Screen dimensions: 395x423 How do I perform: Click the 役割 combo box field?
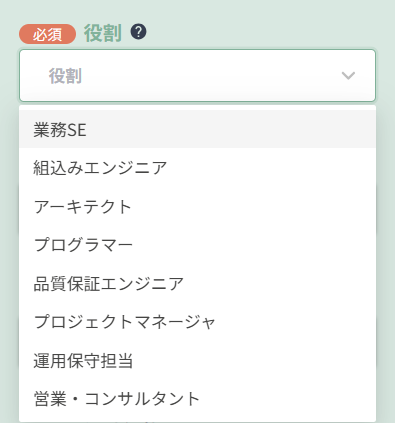point(197,76)
